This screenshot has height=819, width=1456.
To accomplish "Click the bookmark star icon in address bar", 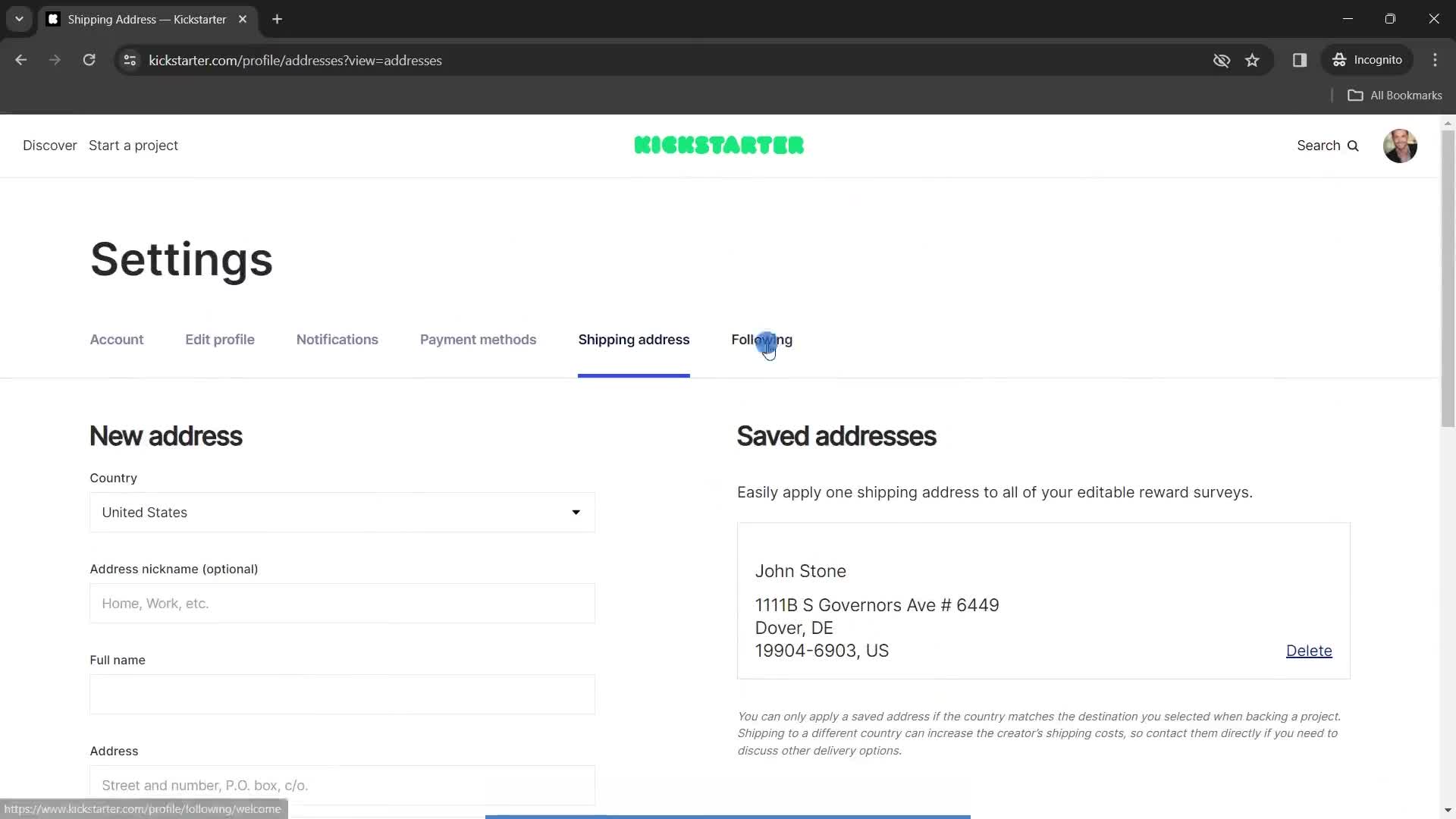I will pyautogui.click(x=1253, y=60).
